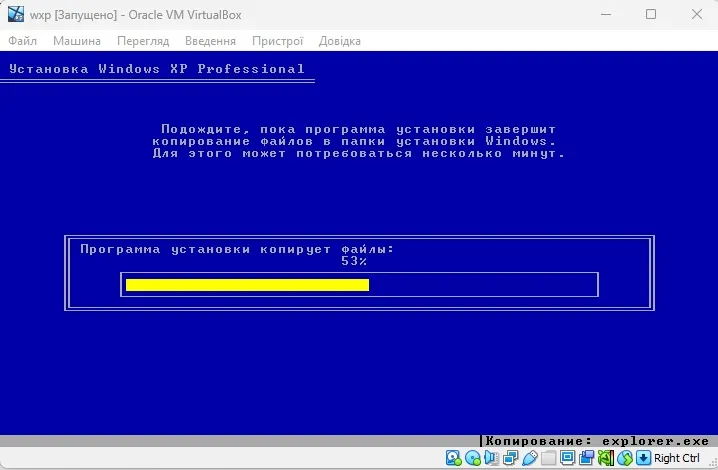Image resolution: width=718 pixels, height=470 pixels.
Task: Click the green CPU execution status icon
Action: pyautogui.click(x=605, y=458)
